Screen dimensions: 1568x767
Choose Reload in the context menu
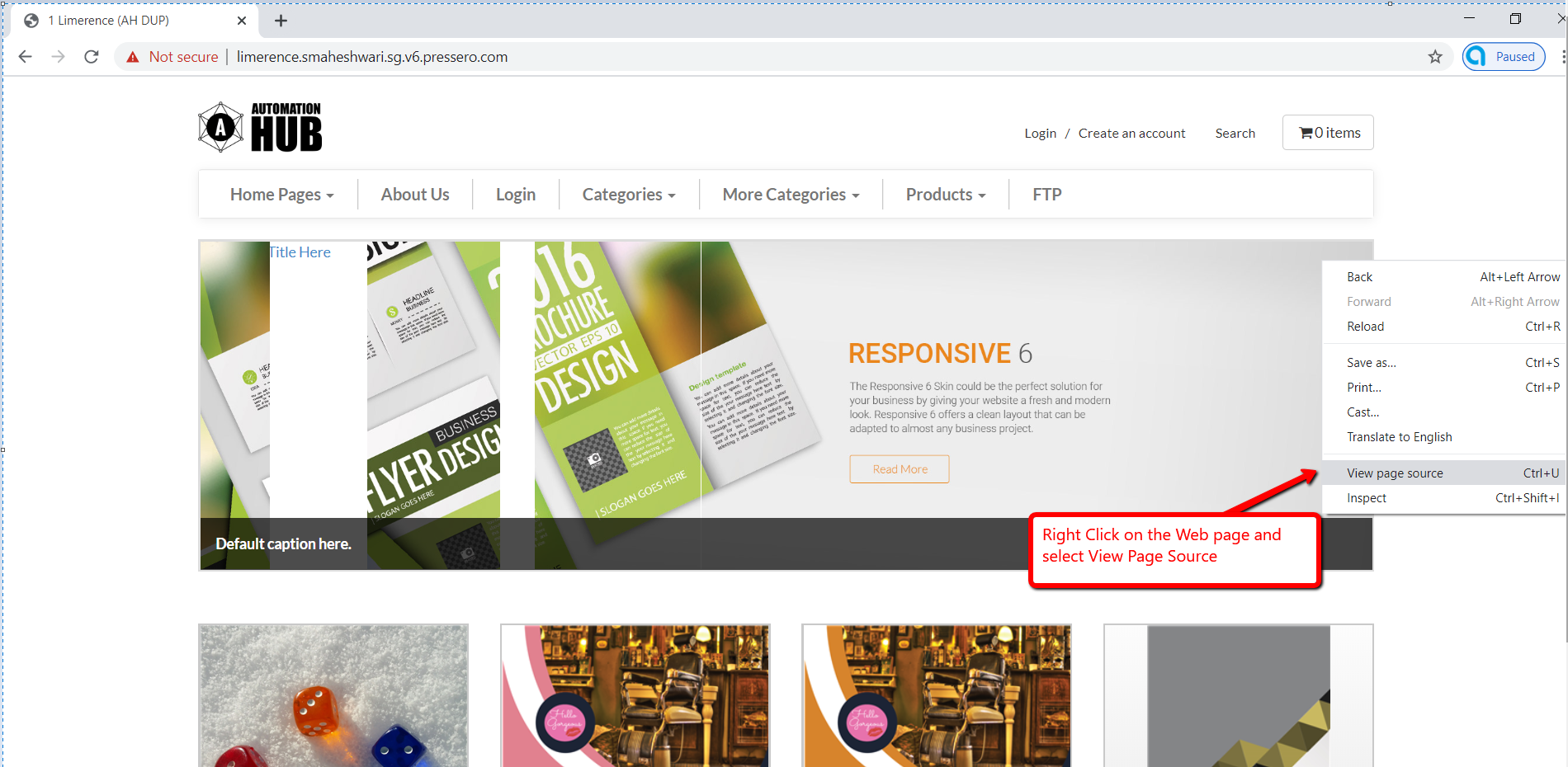pyautogui.click(x=1444, y=327)
